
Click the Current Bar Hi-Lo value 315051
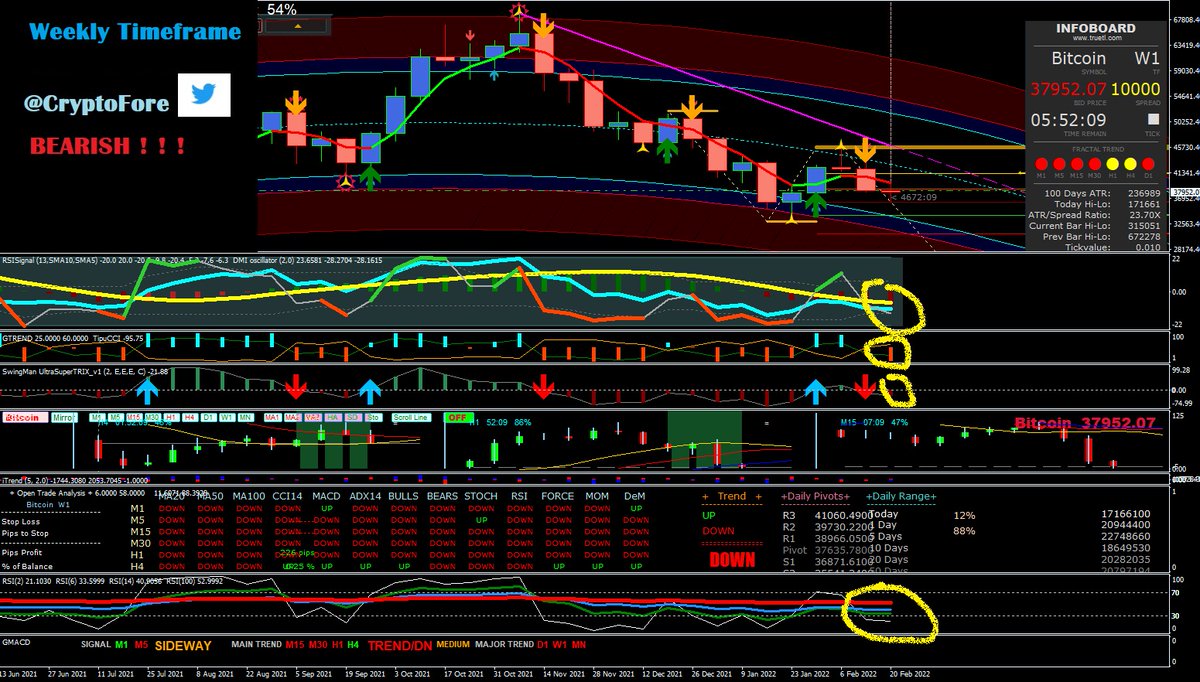click(x=1144, y=226)
